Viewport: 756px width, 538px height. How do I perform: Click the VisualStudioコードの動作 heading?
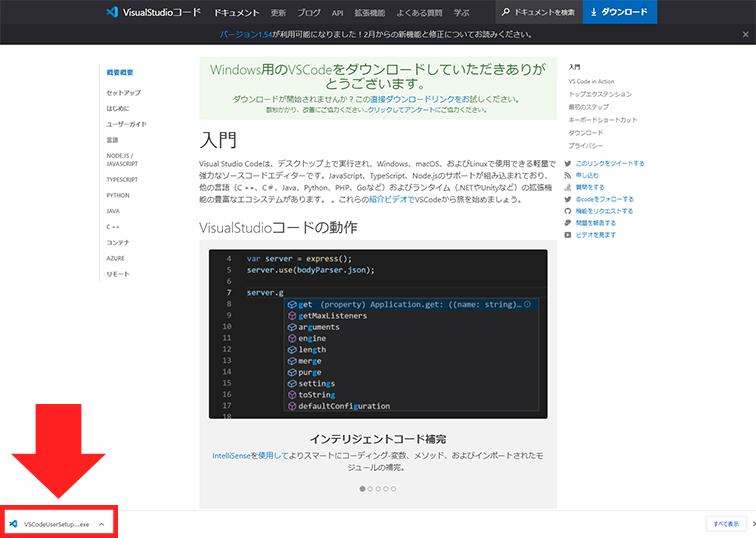click(278, 228)
